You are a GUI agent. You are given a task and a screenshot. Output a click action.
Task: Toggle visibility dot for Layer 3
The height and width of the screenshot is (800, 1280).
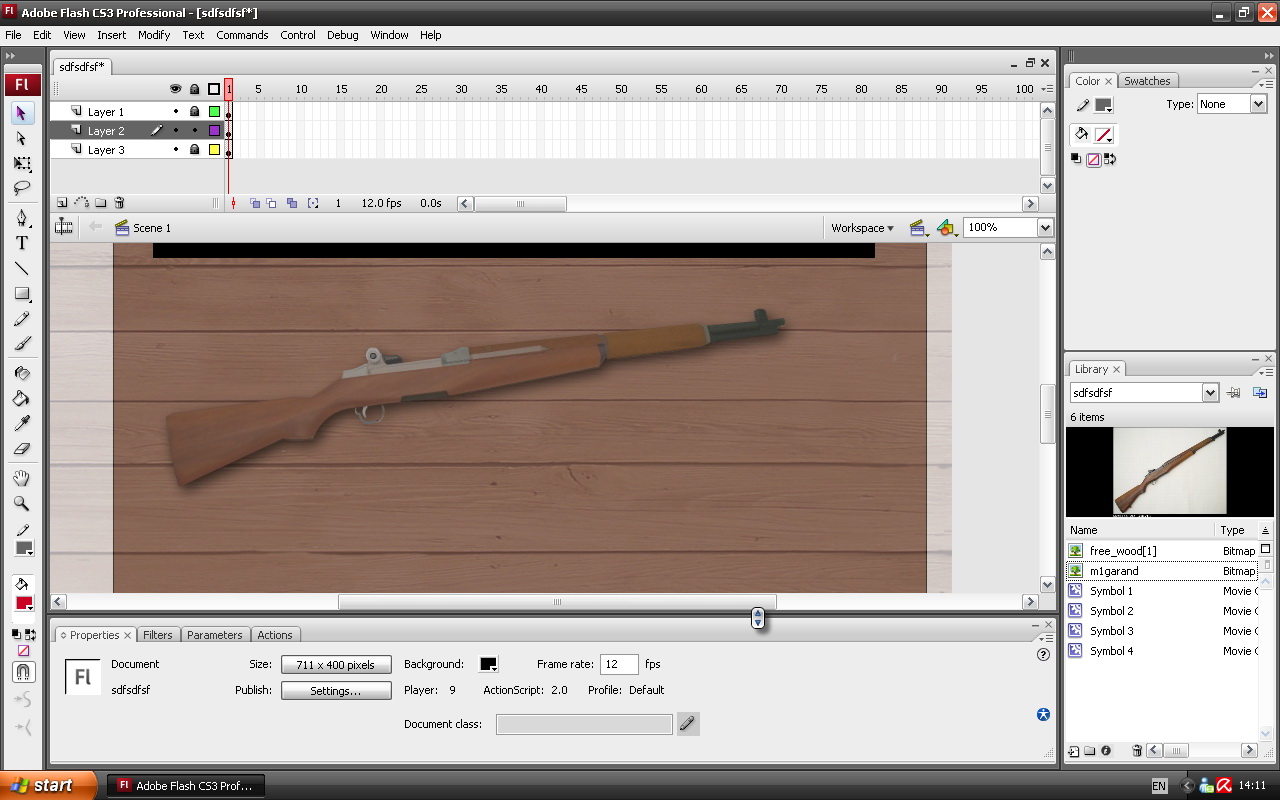[x=176, y=150]
